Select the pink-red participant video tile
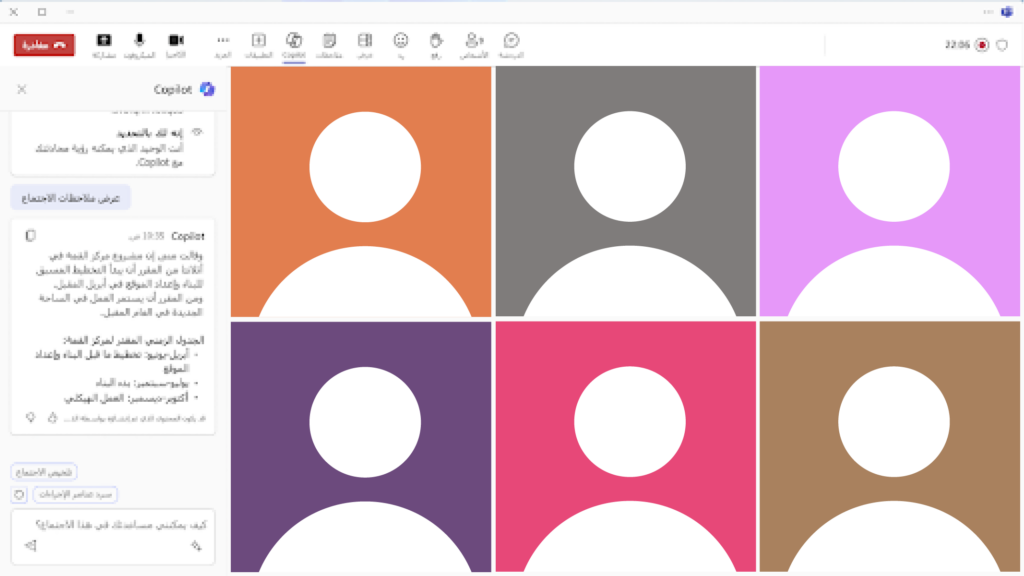 click(x=626, y=447)
